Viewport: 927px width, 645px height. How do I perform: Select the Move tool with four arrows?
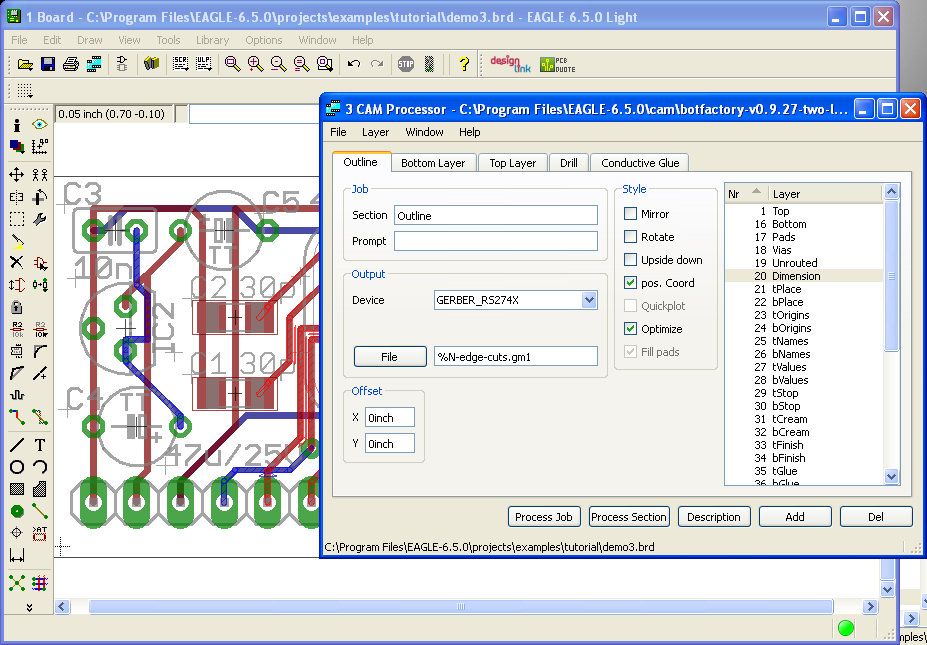coord(17,174)
